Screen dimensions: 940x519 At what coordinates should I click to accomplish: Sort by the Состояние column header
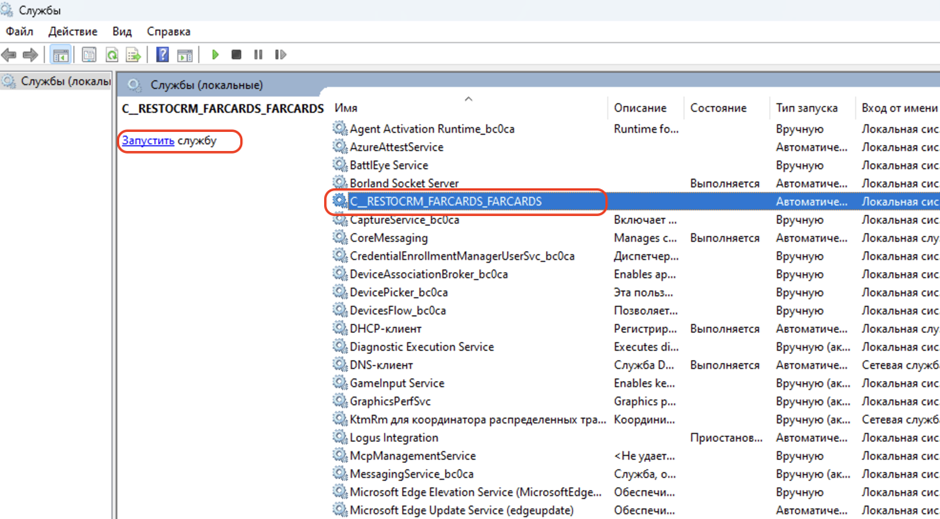click(718, 108)
